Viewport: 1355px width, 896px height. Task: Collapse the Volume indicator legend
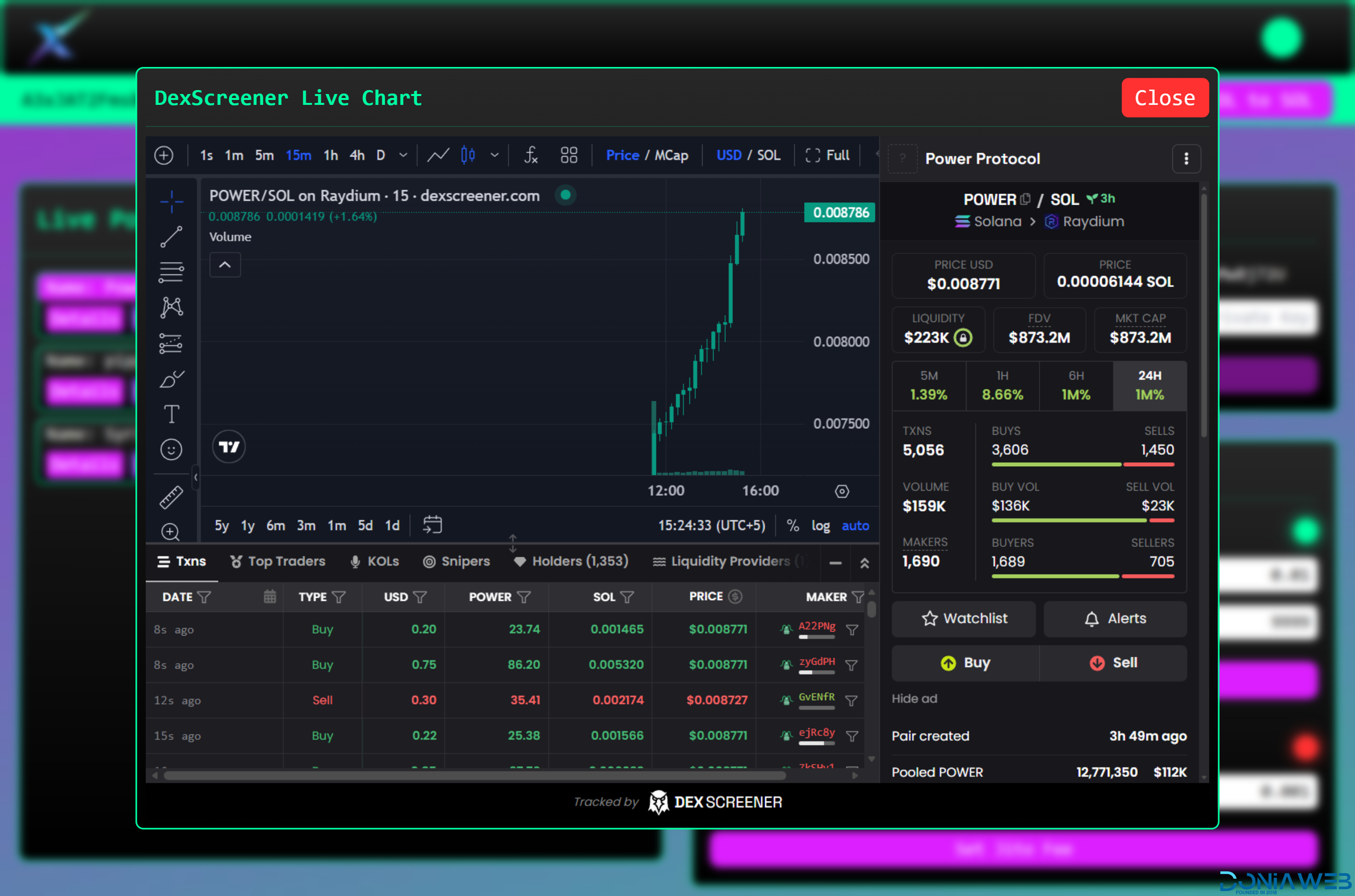(x=225, y=265)
